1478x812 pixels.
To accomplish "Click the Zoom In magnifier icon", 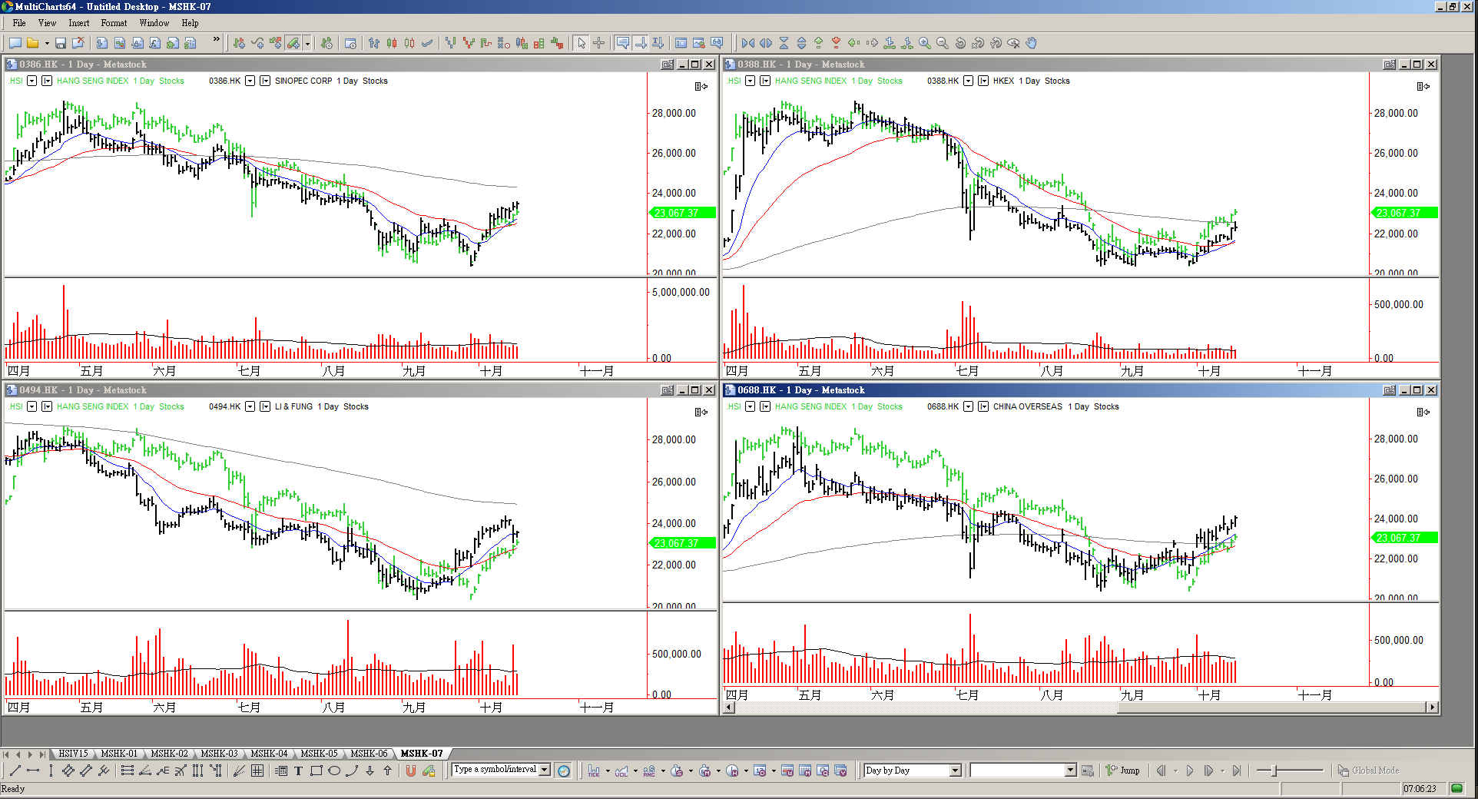I will (925, 43).
